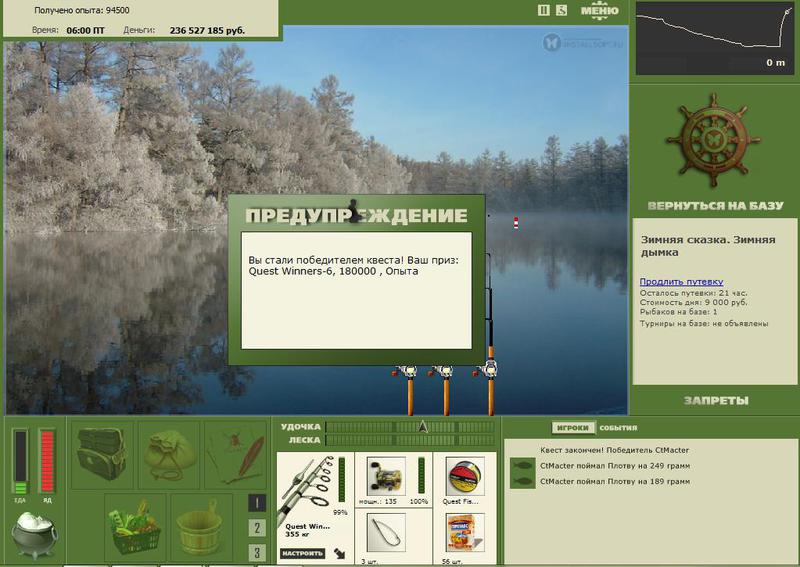Viewport: 800px width, 567px height.
Task: Click the quest winner prize message text
Action: tap(353, 266)
